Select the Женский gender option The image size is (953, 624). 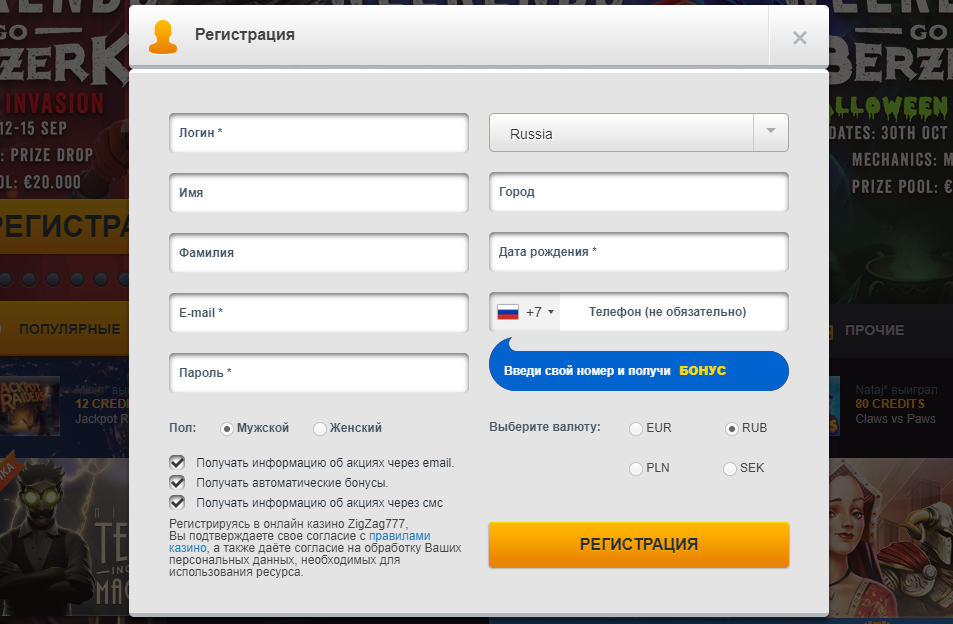[320, 428]
